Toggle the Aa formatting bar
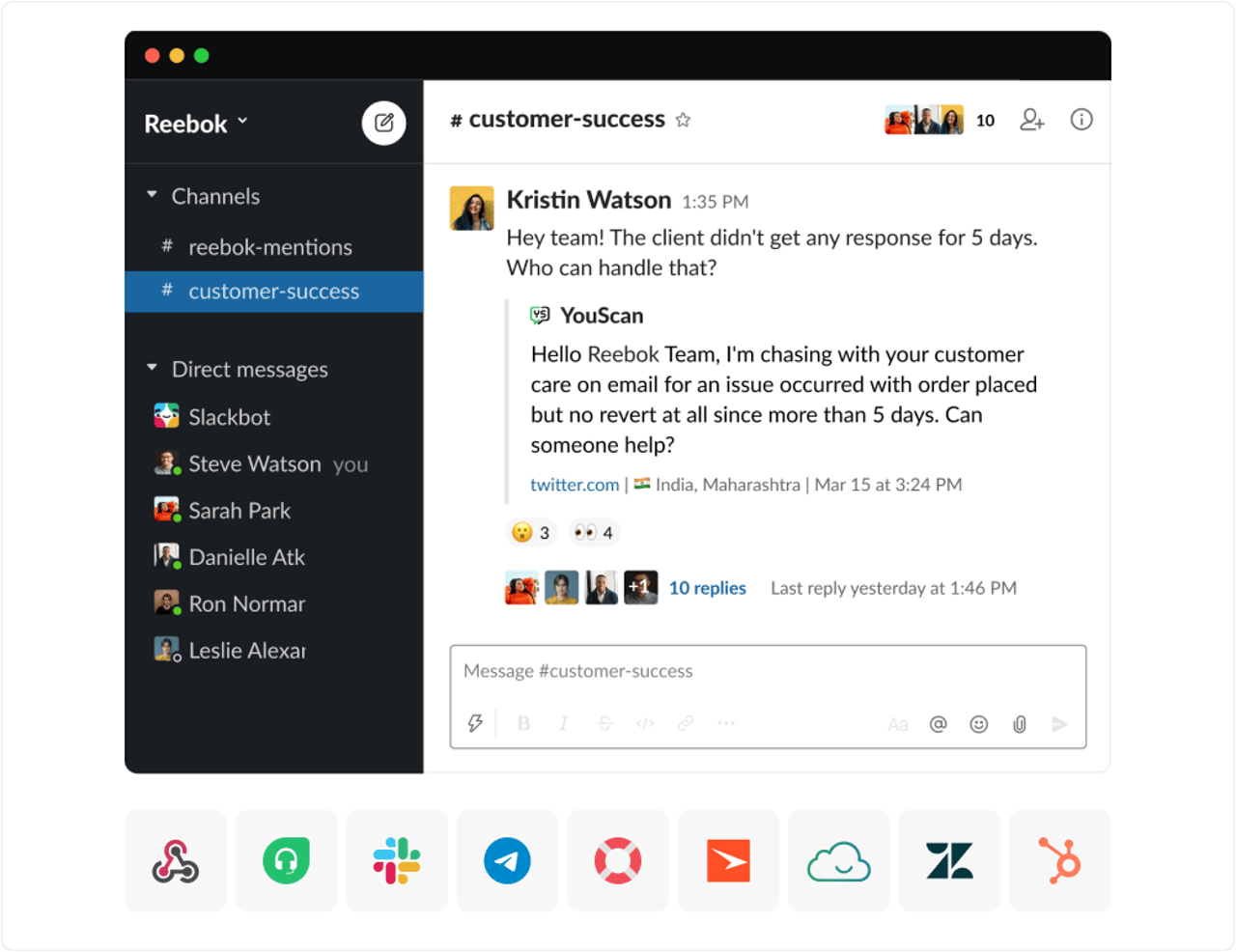 (898, 723)
